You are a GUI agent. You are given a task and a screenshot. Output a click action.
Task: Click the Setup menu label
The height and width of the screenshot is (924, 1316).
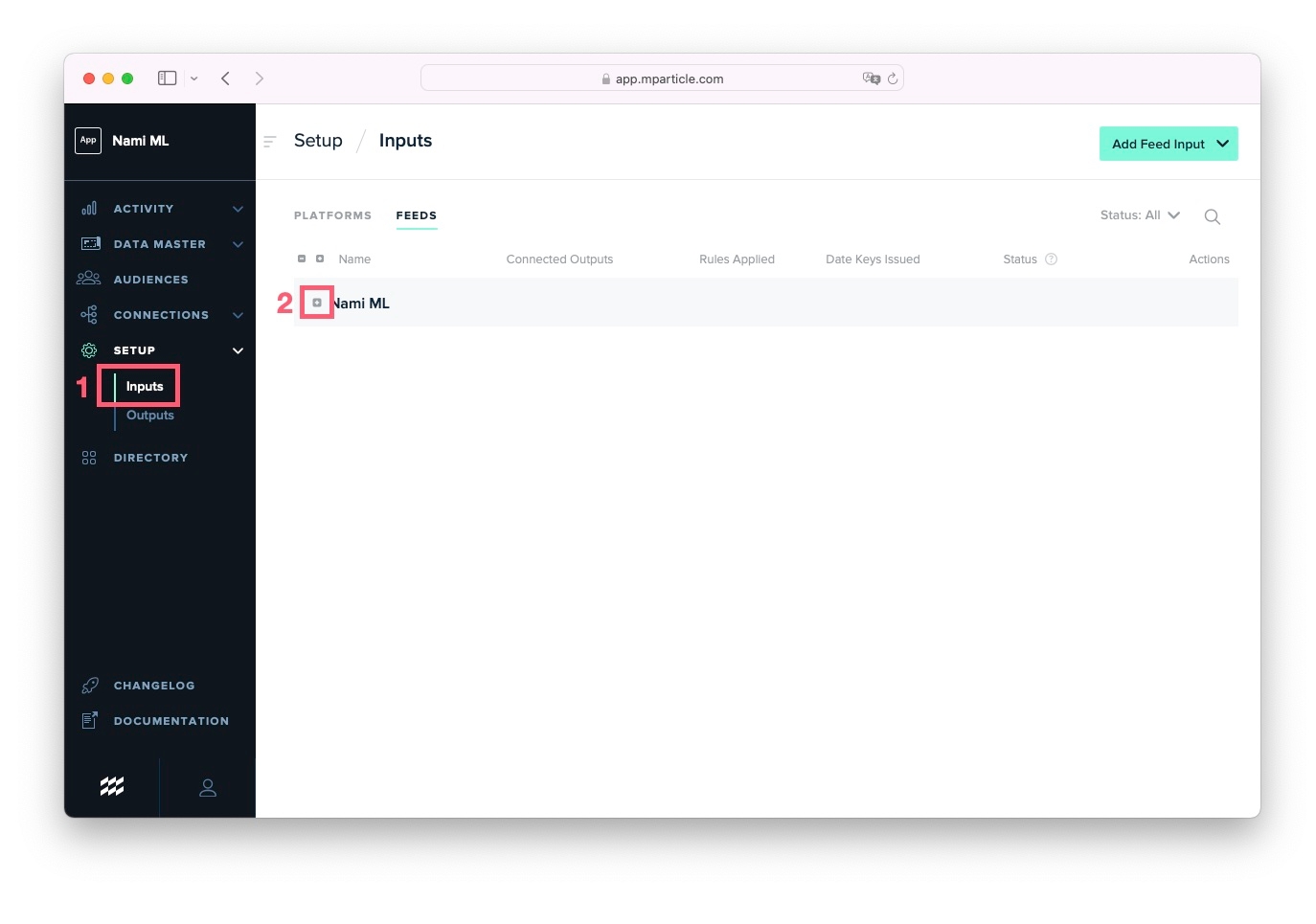tap(134, 350)
